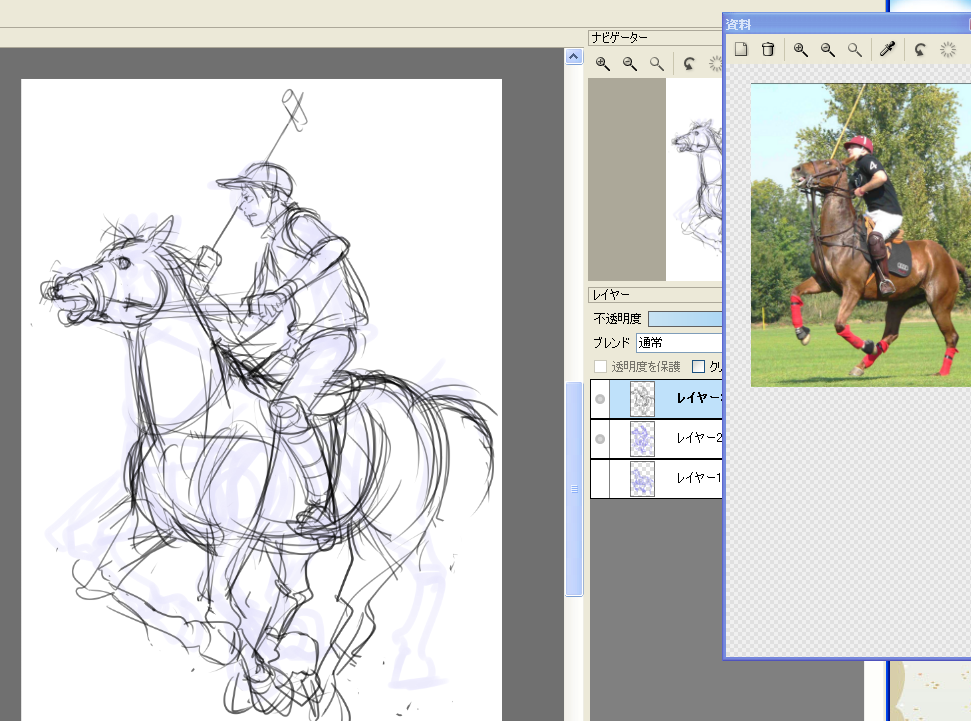Image resolution: width=971 pixels, height=721 pixels.
Task: Select the highlighted top layer thumbnail
Action: point(642,399)
